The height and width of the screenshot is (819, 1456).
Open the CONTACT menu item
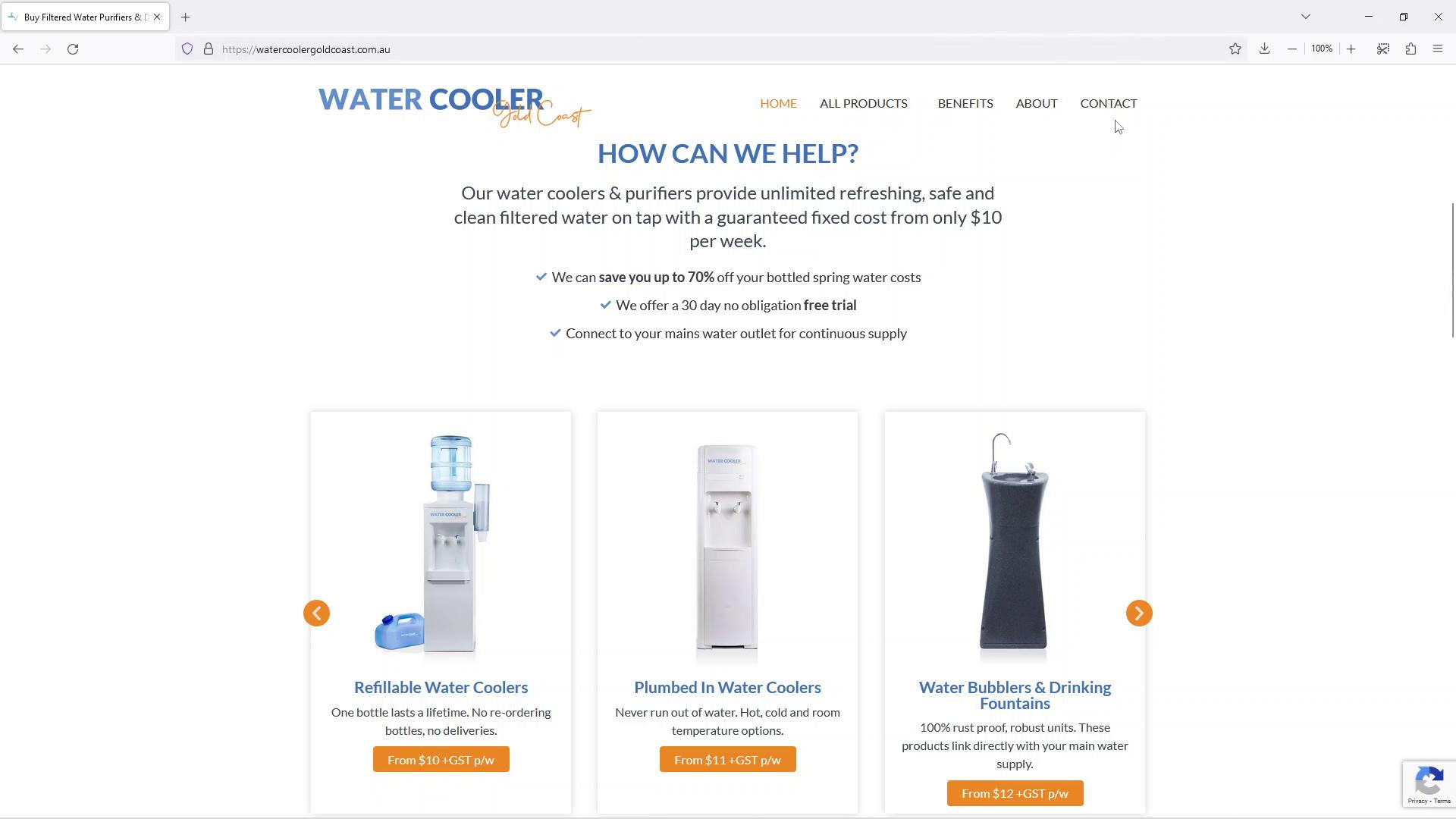[x=1109, y=103]
